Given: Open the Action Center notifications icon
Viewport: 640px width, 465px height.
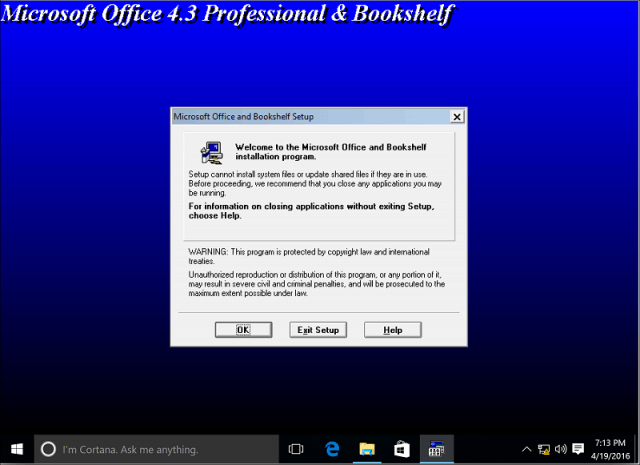Looking at the screenshot, I should pyautogui.click(x=578, y=449).
